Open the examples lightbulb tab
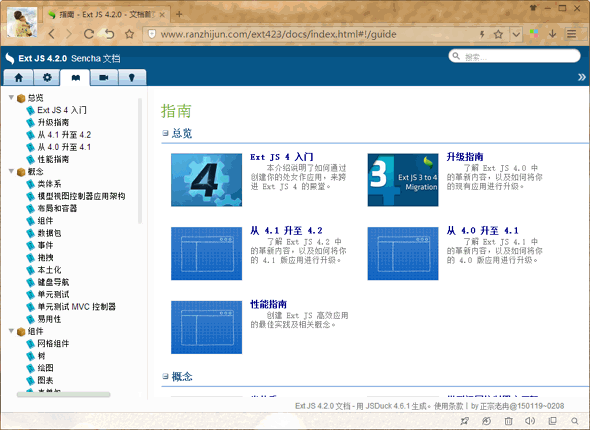 click(132, 77)
